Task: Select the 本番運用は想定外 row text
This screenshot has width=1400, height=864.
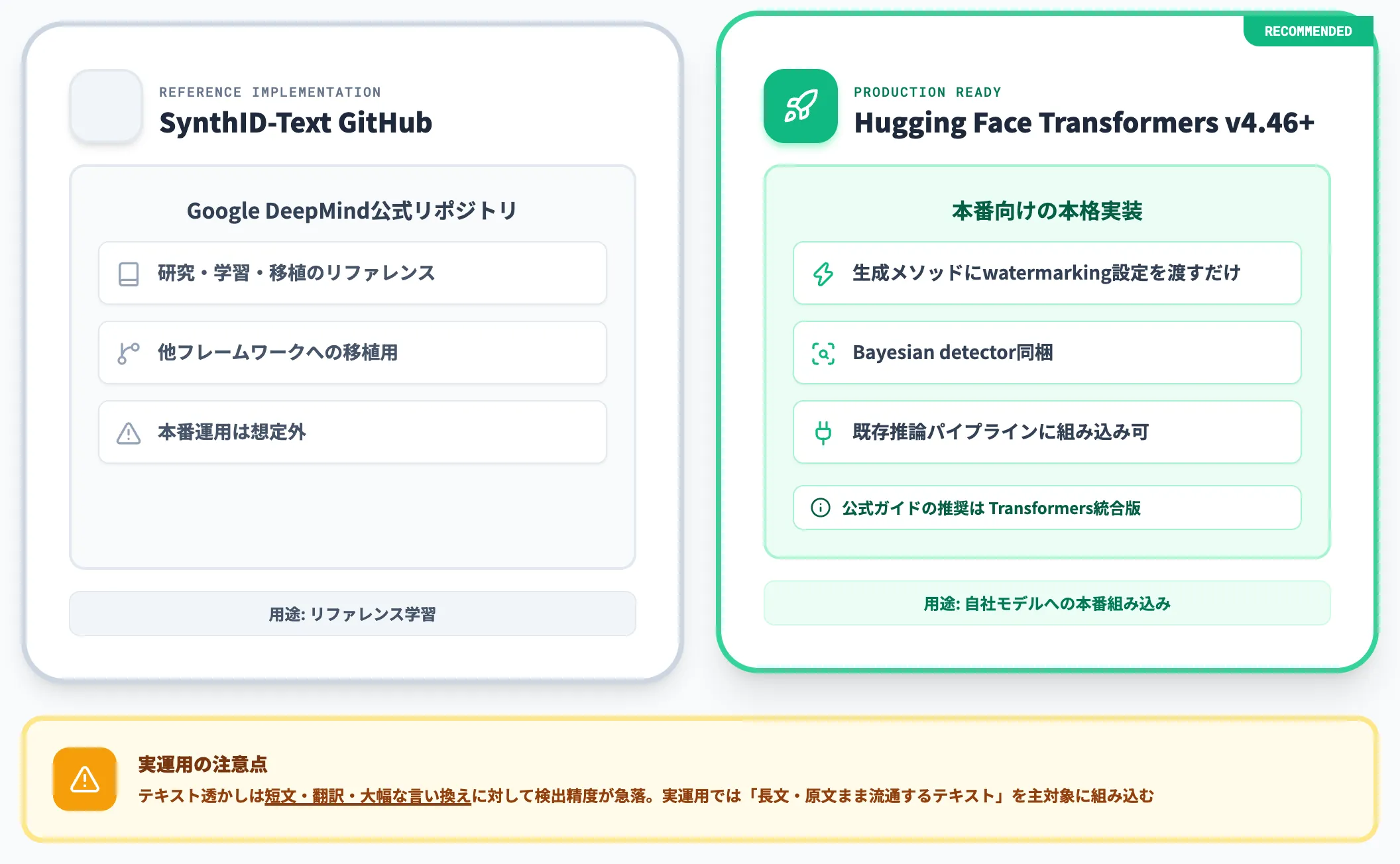Action: 232,432
